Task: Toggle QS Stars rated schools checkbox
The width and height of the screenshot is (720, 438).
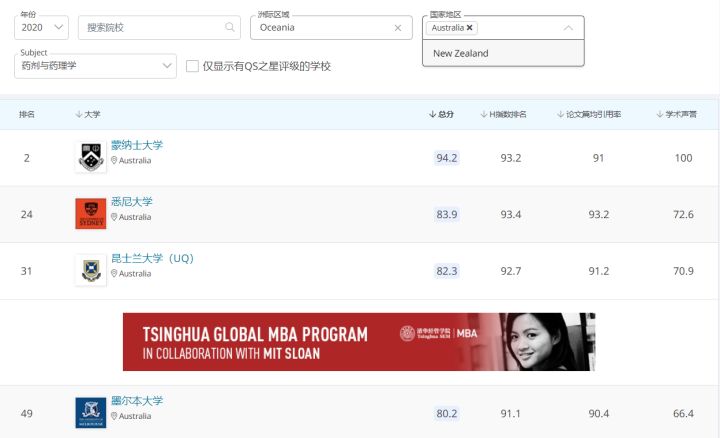Action: tap(192, 66)
